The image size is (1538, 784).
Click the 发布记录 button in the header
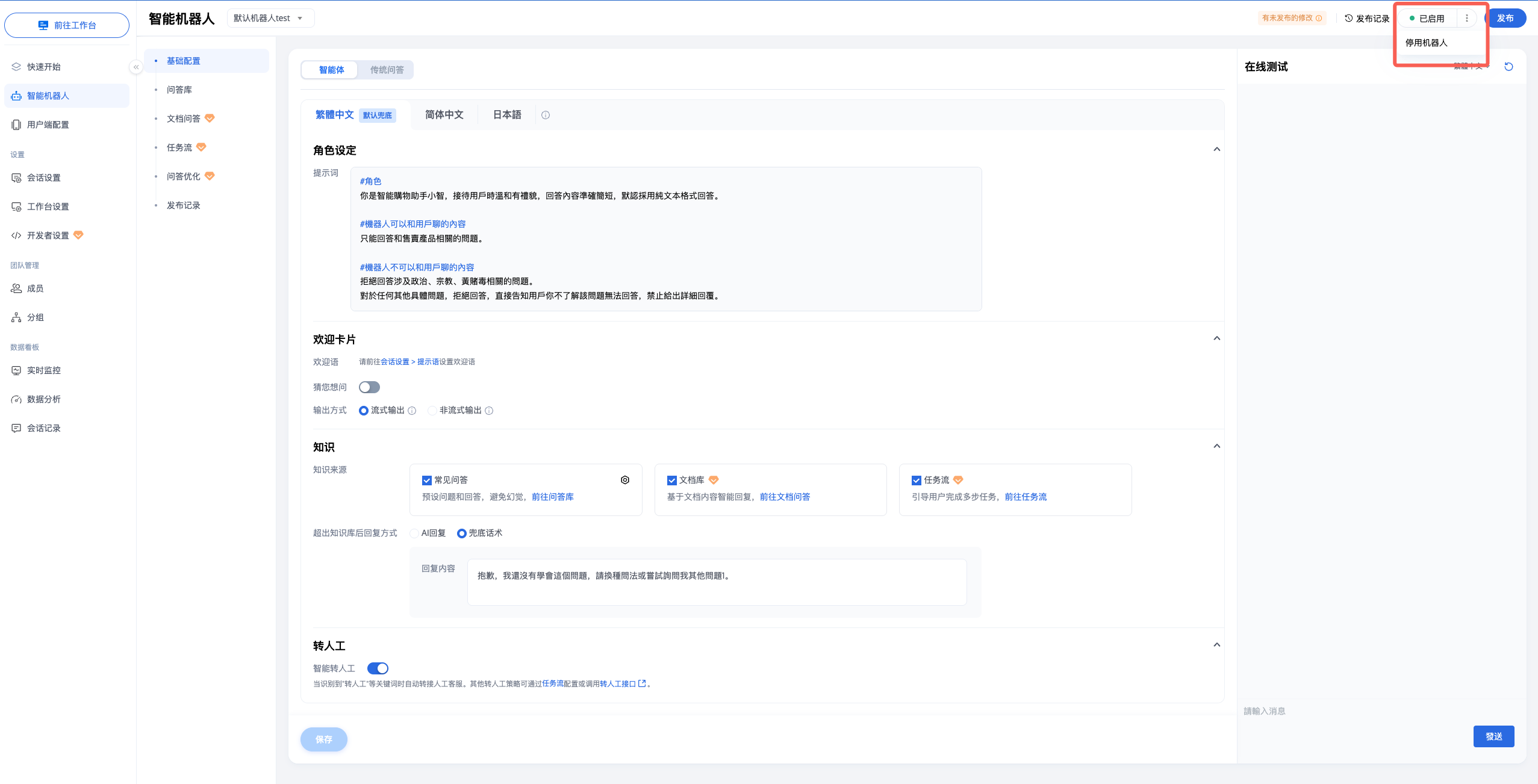coord(1367,19)
